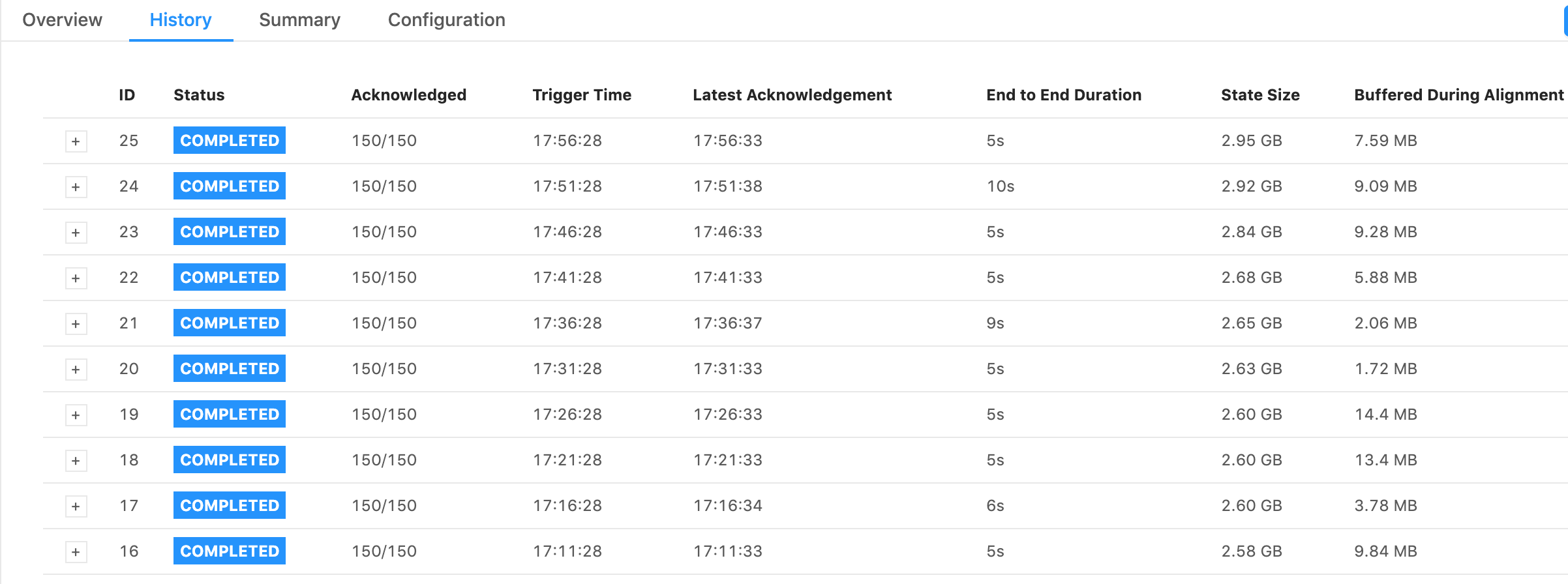The image size is (1568, 584).
Task: Expand checkpoint 19 row
Action: 76,415
